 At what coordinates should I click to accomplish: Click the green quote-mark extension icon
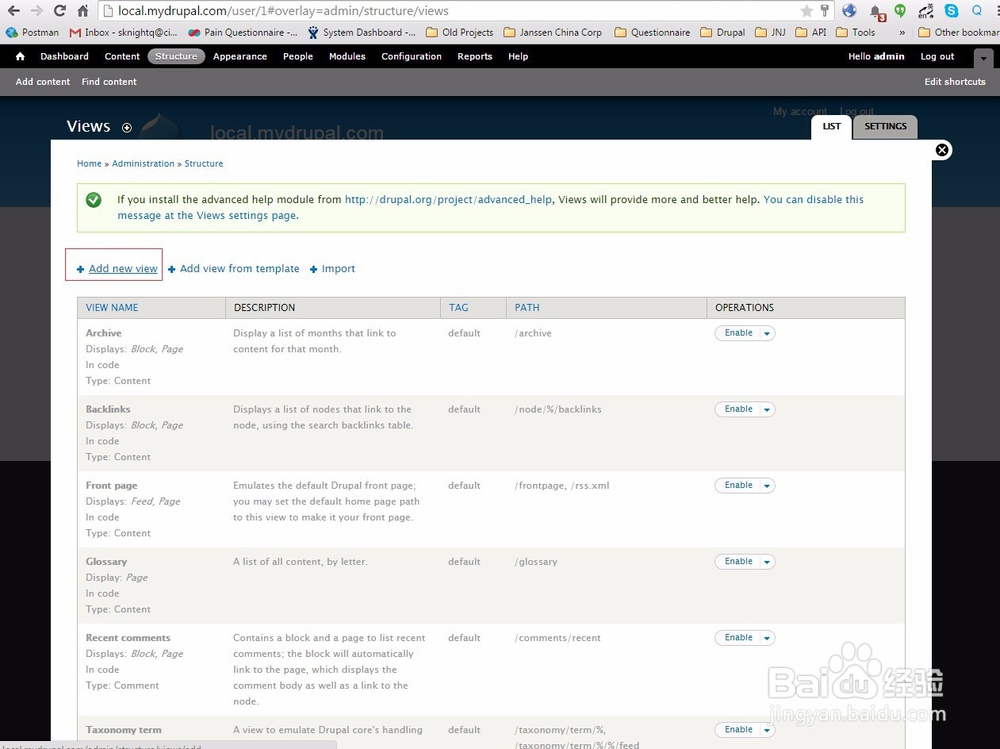900,11
